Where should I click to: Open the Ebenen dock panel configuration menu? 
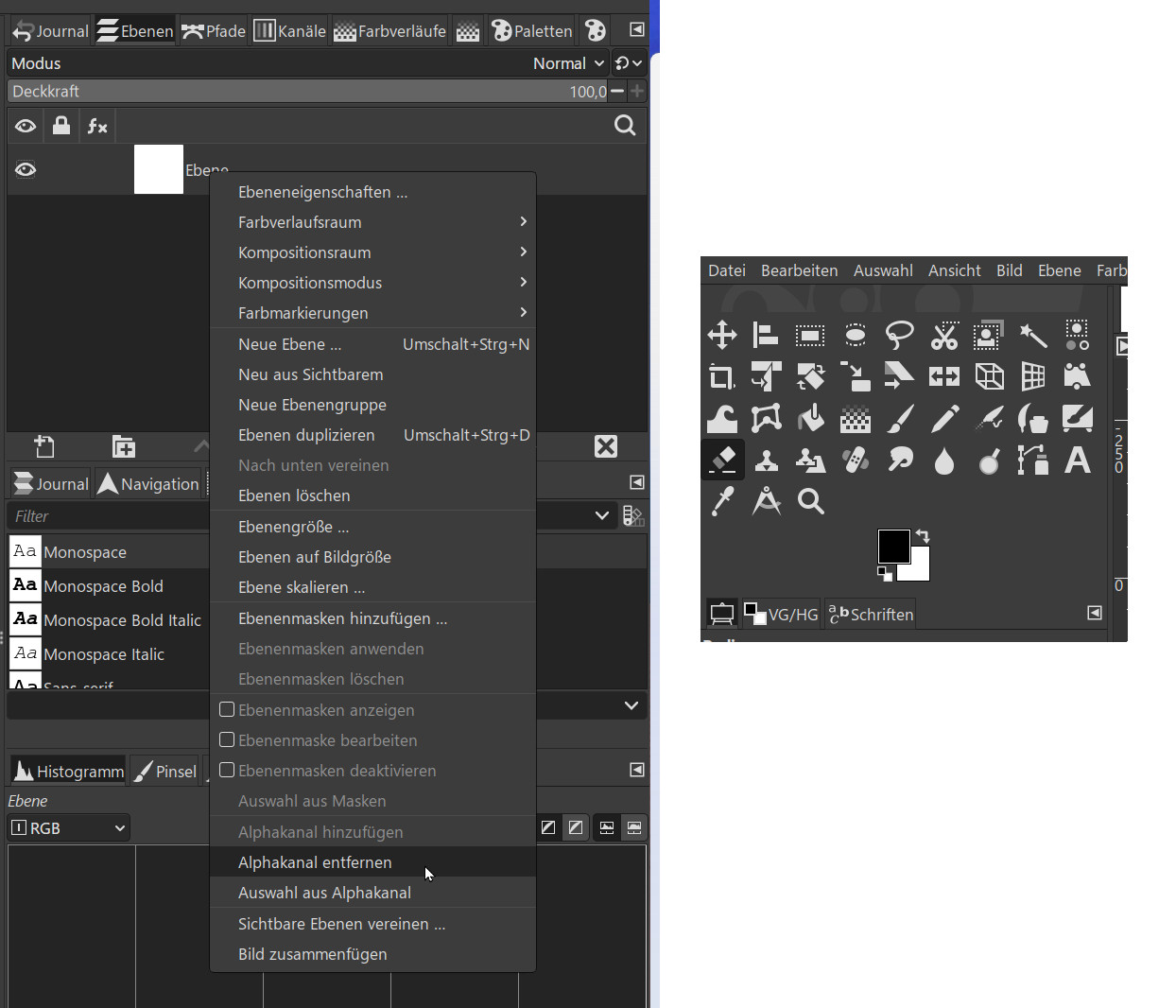click(637, 29)
